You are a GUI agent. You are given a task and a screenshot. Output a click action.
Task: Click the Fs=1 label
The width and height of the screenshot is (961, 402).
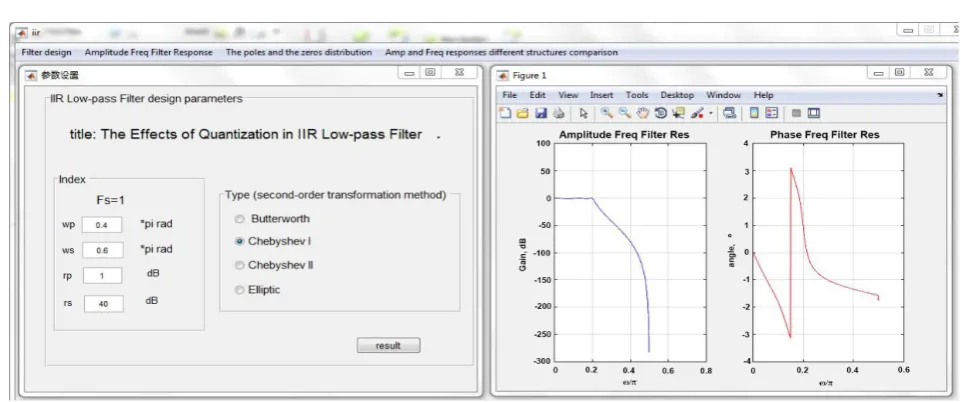(x=111, y=200)
